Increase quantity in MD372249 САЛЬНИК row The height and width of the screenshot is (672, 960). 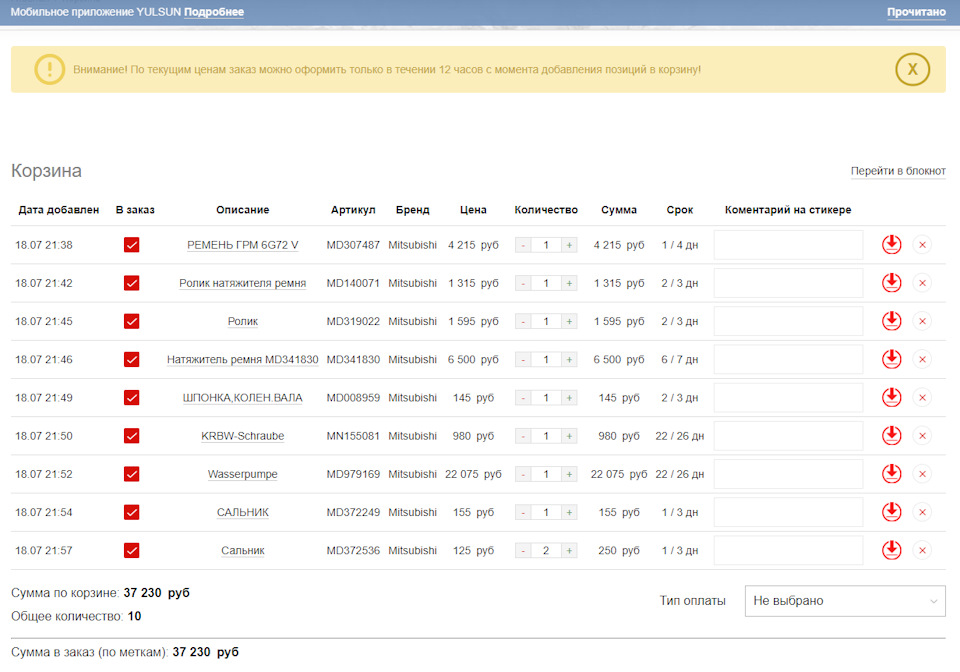[569, 512]
